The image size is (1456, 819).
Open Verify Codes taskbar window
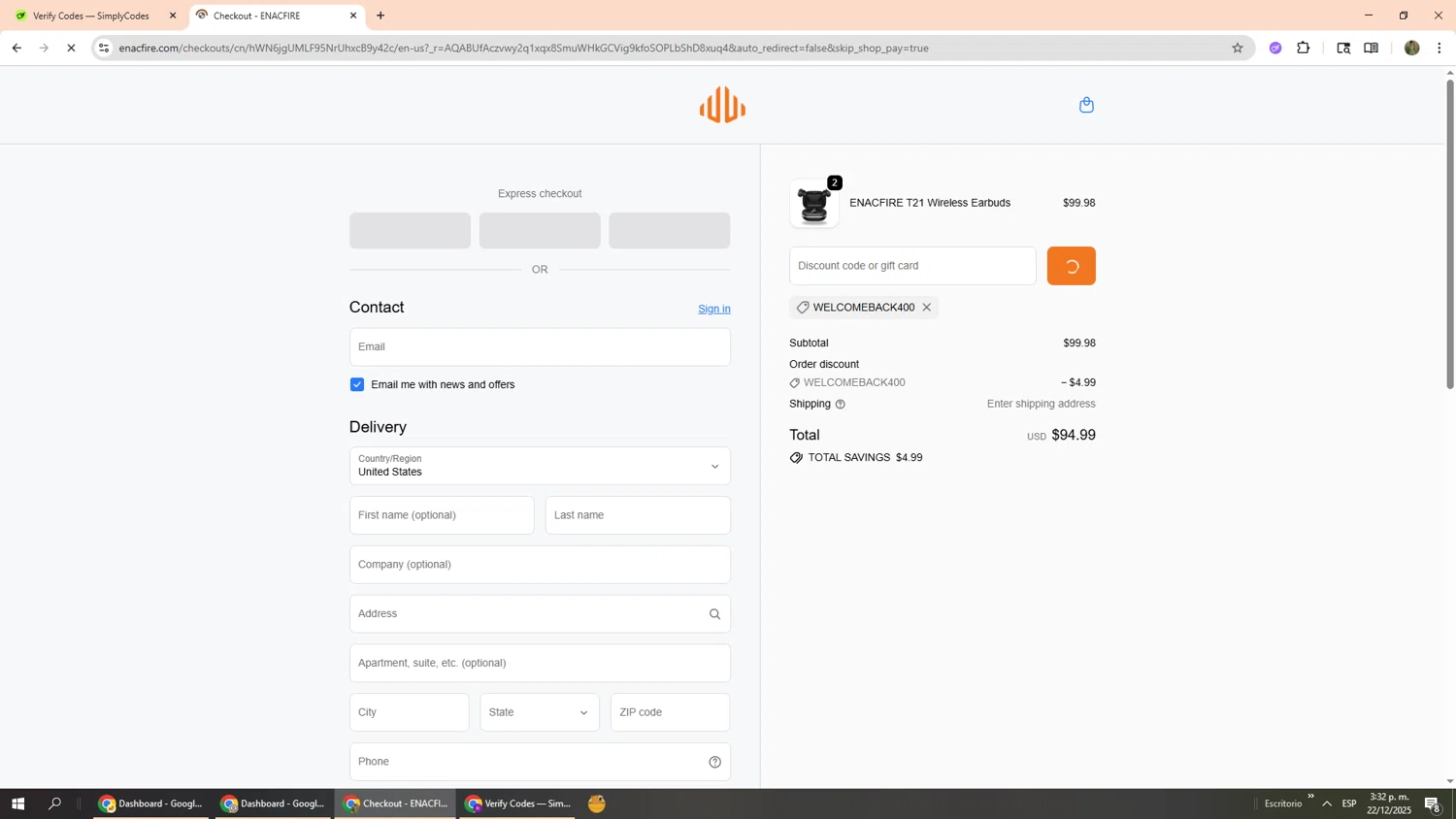click(517, 803)
